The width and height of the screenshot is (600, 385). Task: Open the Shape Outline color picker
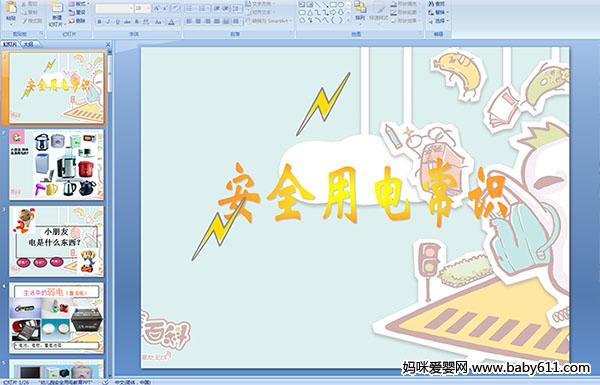(405, 12)
